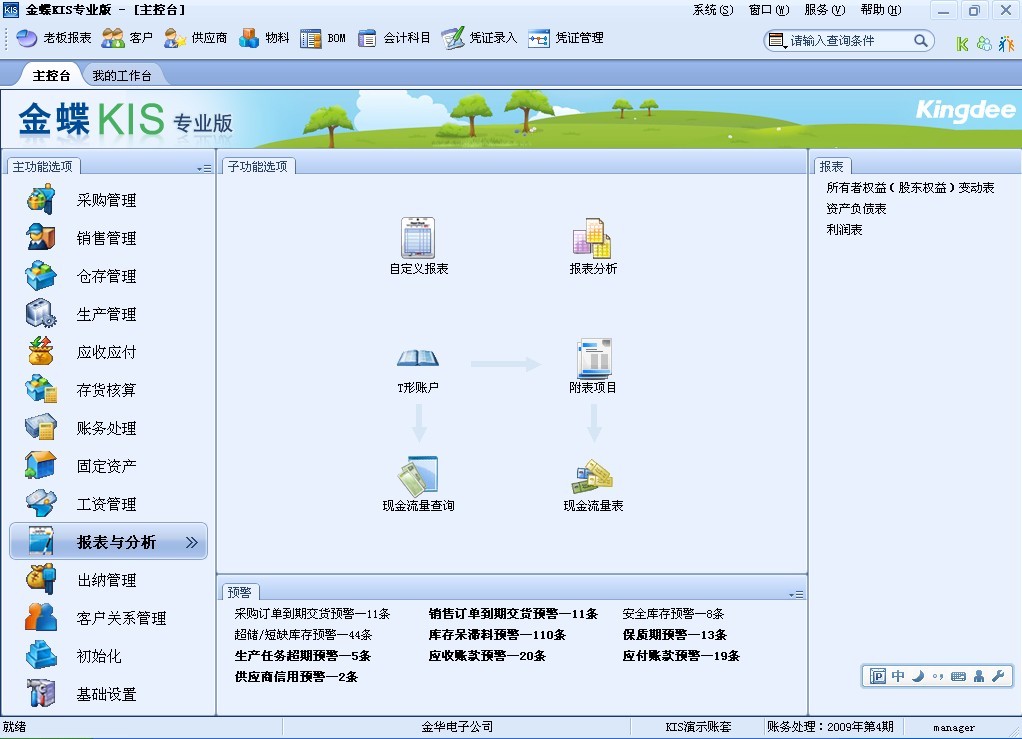View 供应商信用预警—2条 alerts
Image resolution: width=1022 pixels, height=739 pixels.
pos(296,676)
